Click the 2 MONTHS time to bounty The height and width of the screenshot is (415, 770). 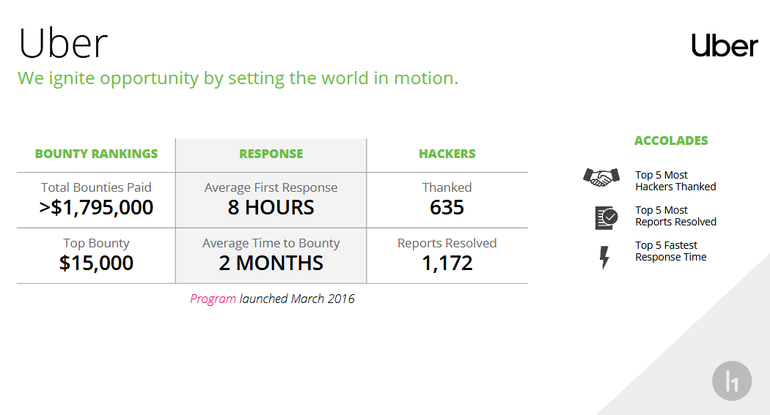coord(271,263)
